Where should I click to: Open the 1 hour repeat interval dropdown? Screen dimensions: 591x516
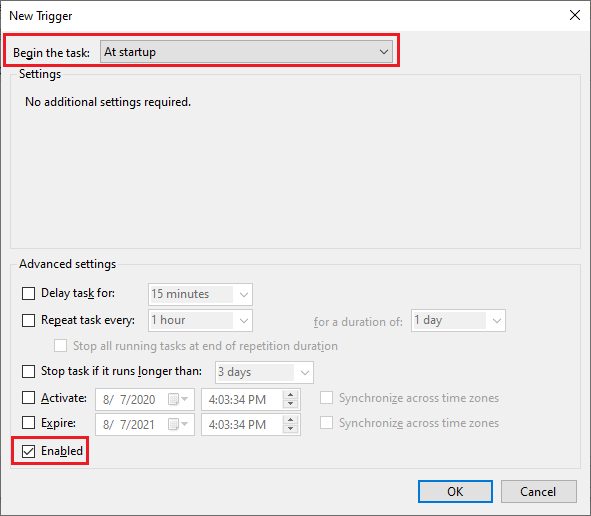click(x=200, y=320)
